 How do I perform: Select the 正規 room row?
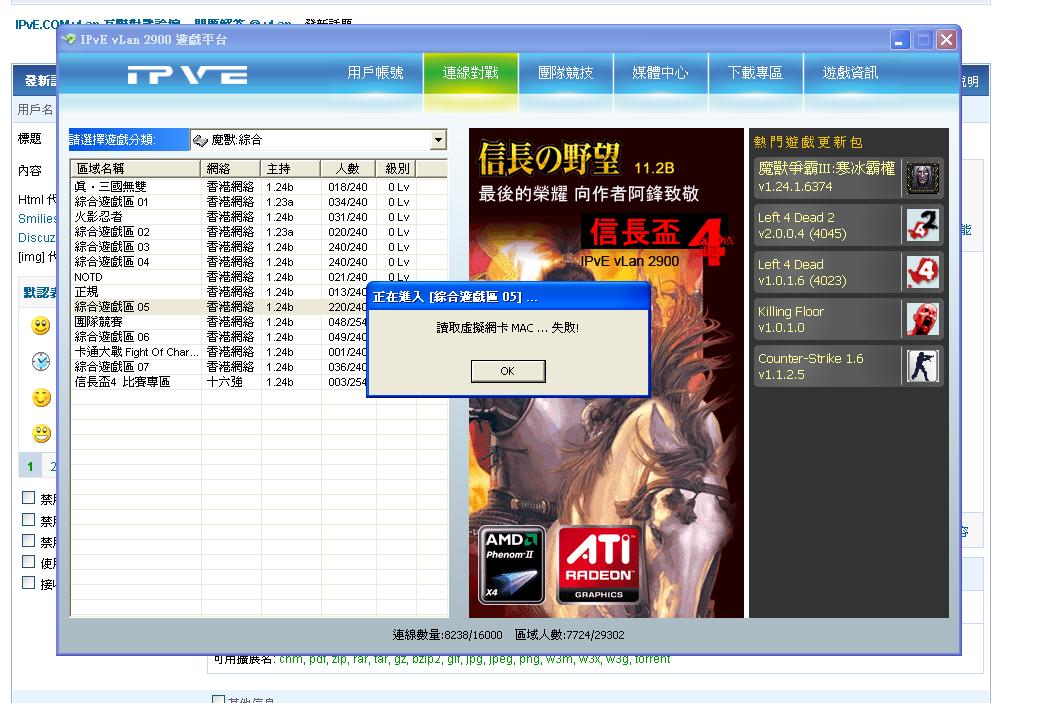[219, 292]
